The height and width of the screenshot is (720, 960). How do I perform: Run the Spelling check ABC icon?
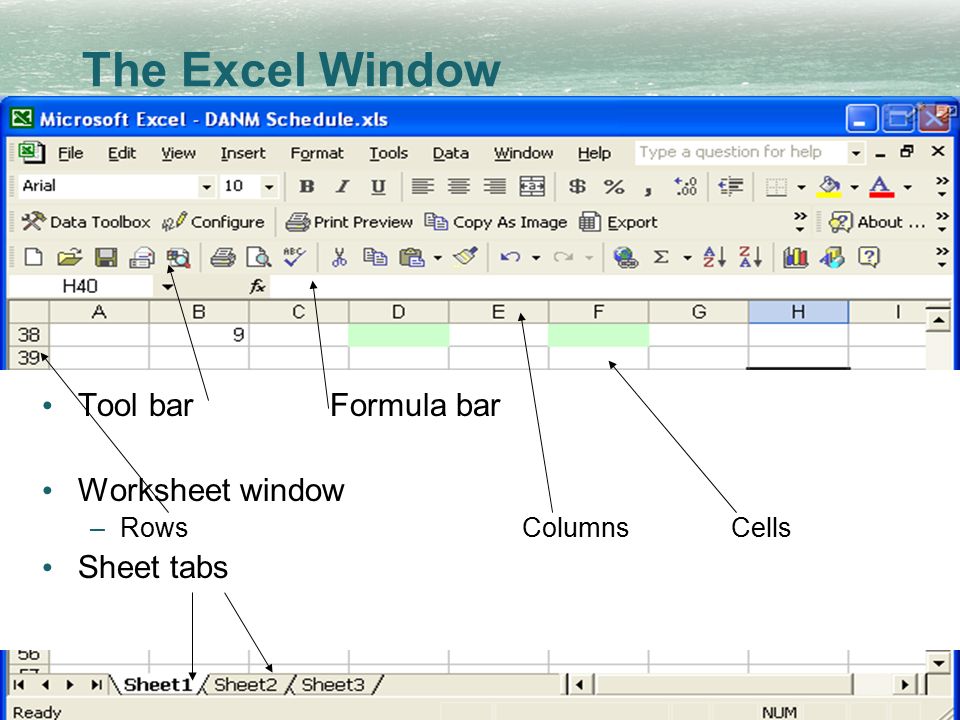click(294, 257)
